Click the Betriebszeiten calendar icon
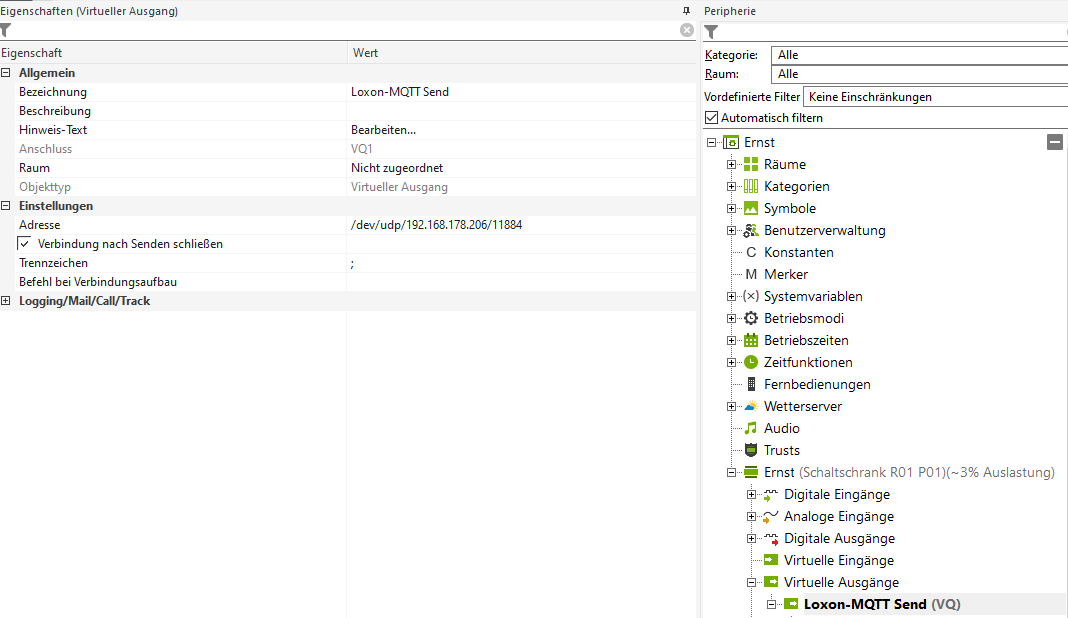This screenshot has height=618, width=1068. [x=751, y=341]
